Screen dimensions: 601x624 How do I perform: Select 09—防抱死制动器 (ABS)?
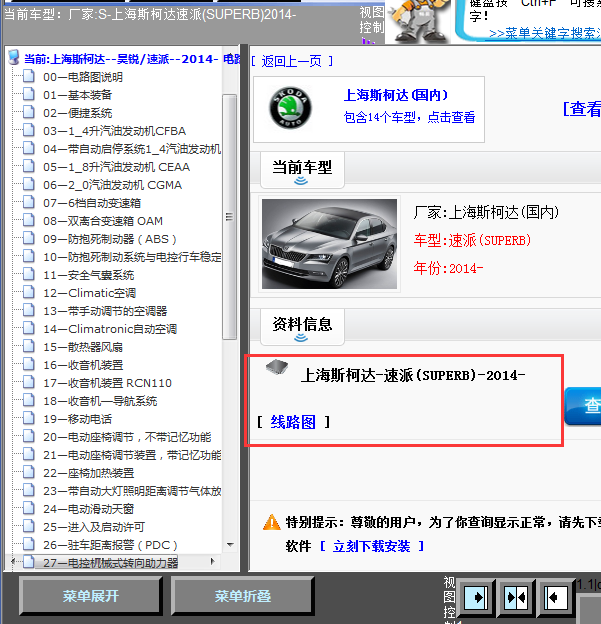click(109, 239)
